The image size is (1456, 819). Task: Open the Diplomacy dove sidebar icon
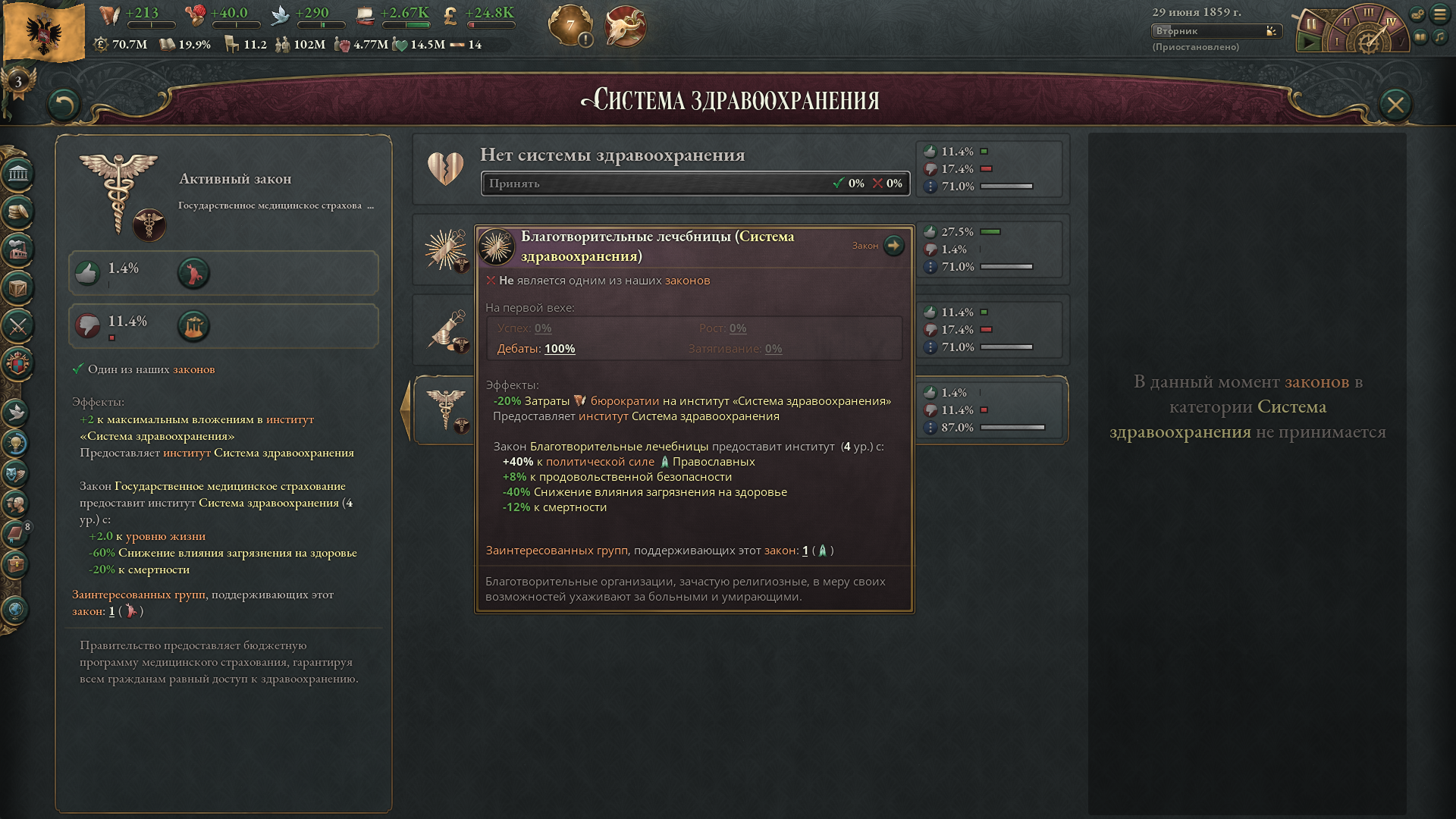pos(16,413)
